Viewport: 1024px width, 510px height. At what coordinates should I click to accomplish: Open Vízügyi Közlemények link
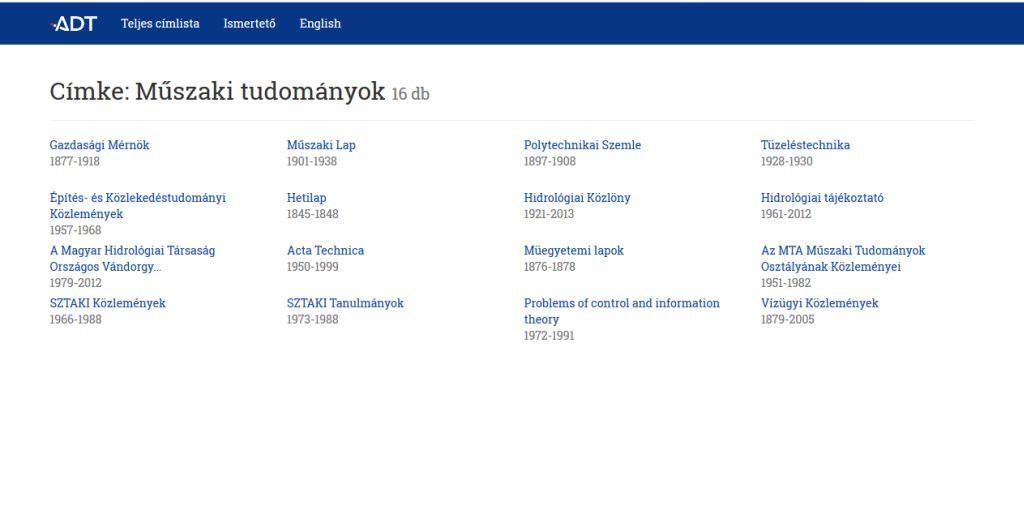click(820, 304)
